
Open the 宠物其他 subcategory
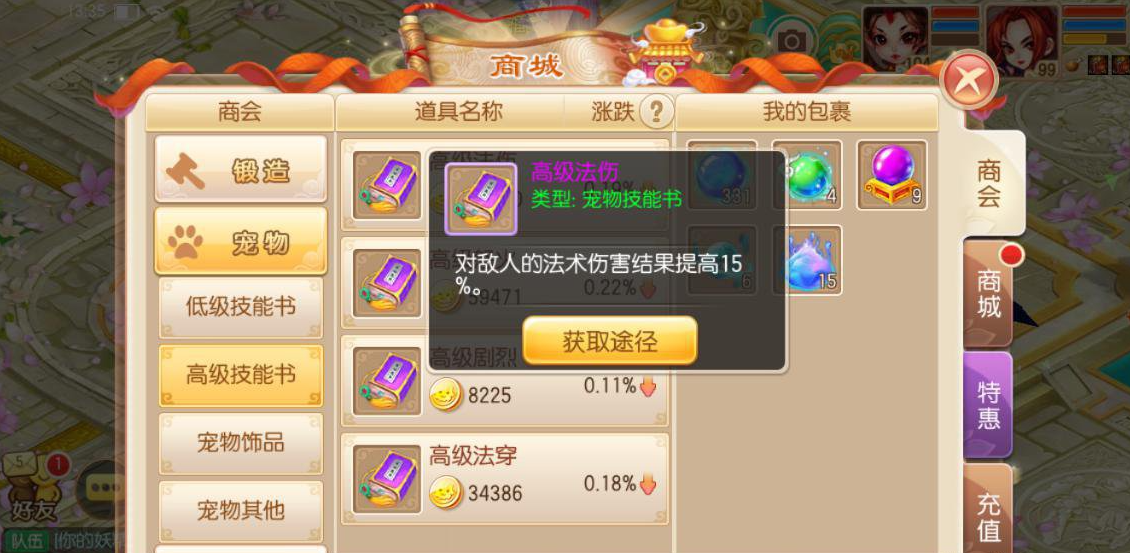[x=241, y=510]
